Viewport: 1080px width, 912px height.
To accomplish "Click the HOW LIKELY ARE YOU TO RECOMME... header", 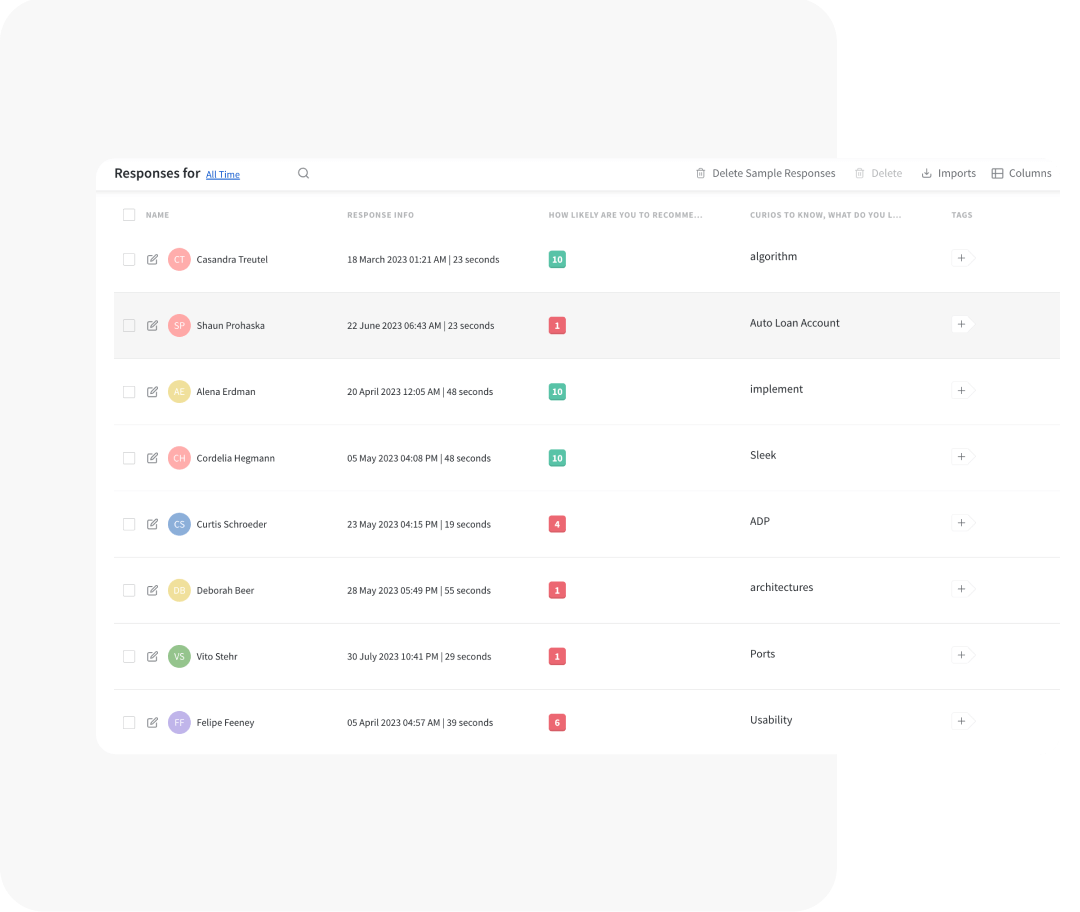I will click(625, 215).
